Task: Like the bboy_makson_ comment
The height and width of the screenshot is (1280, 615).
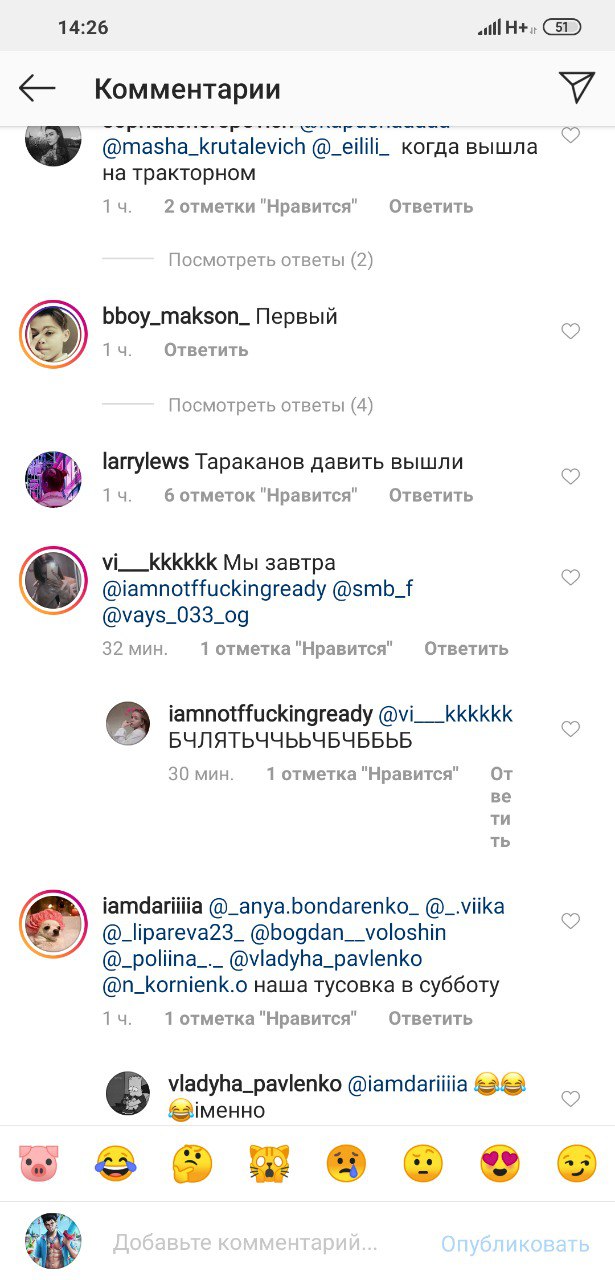Action: (x=570, y=331)
